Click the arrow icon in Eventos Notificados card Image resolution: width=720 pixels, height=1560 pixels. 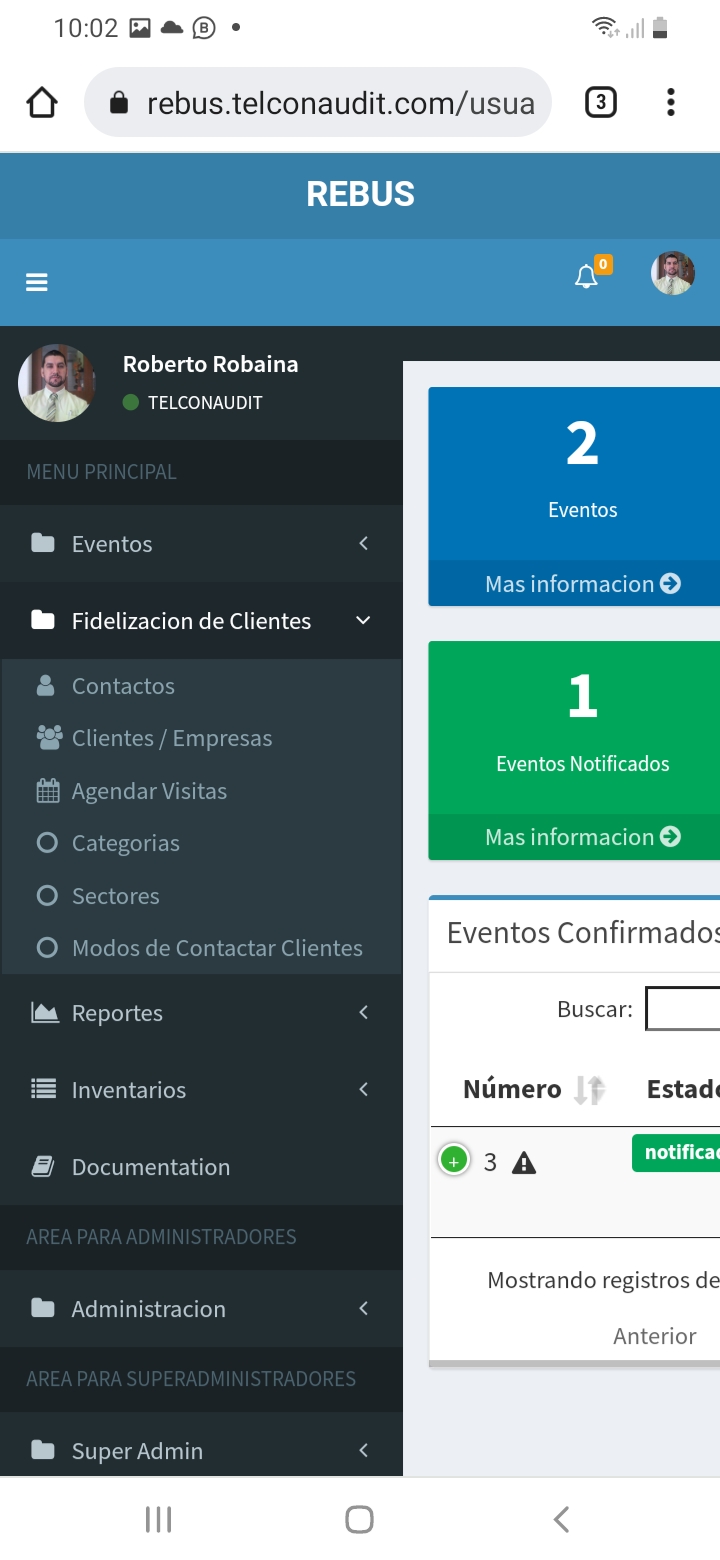point(671,837)
